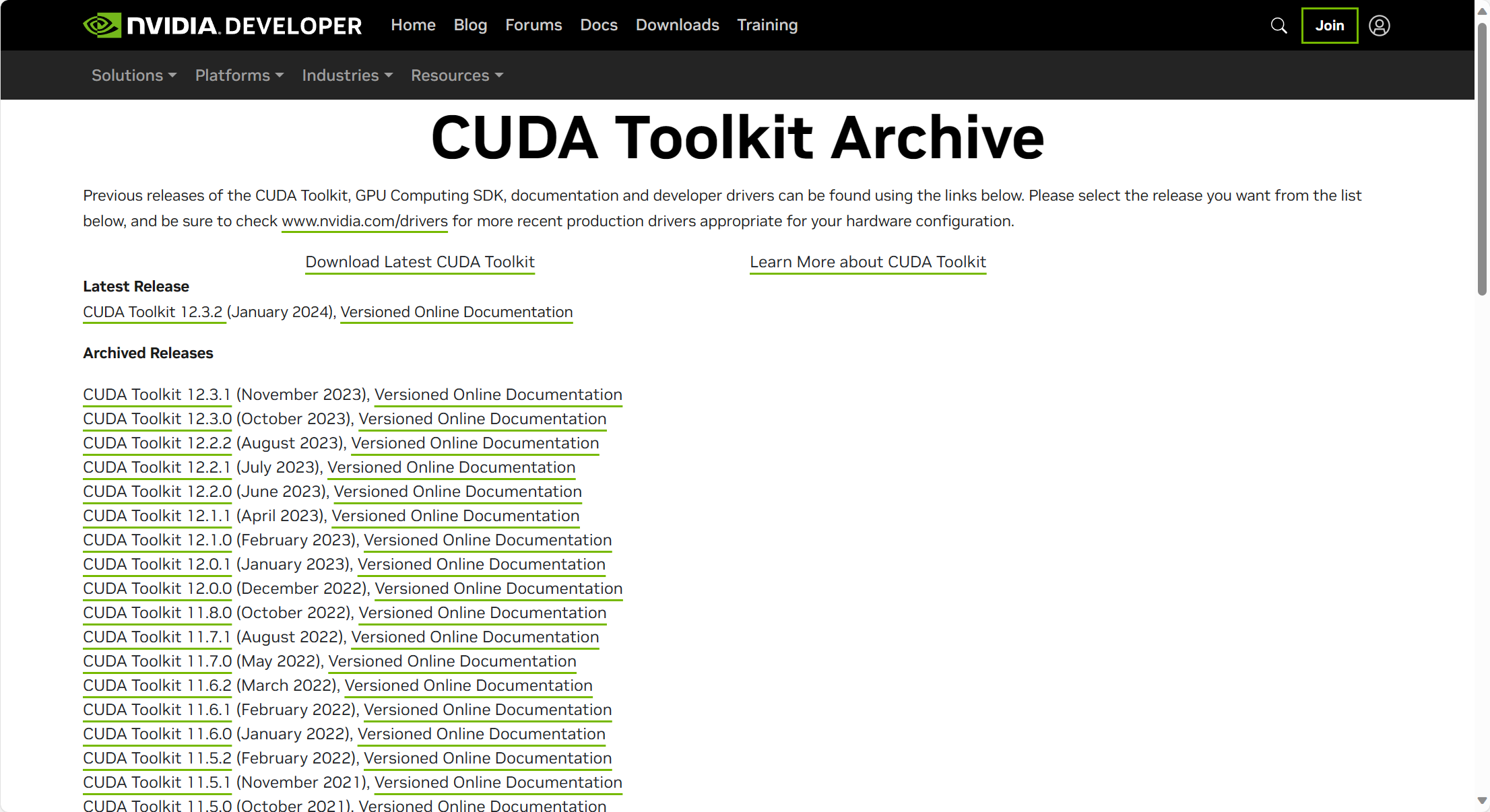Select CUDA Toolkit 12.2.2 release

[157, 443]
